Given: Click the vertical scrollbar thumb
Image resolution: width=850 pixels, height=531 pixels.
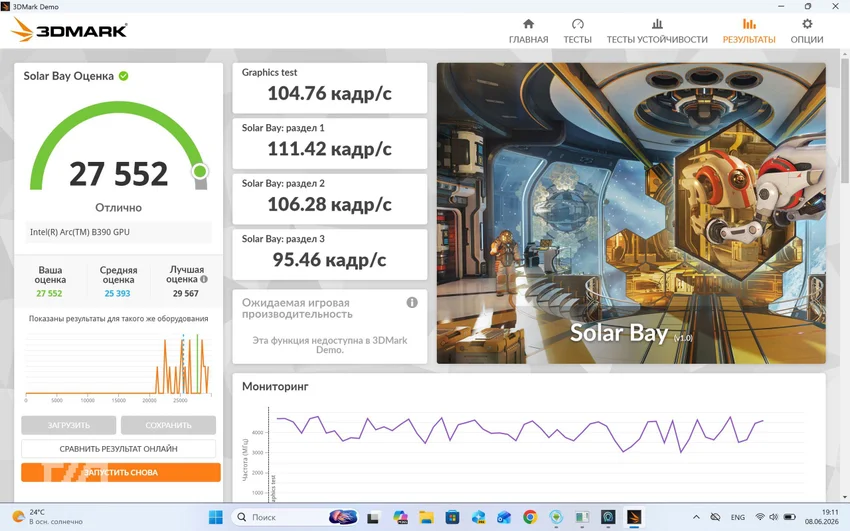Looking at the screenshot, I should coord(845,119).
